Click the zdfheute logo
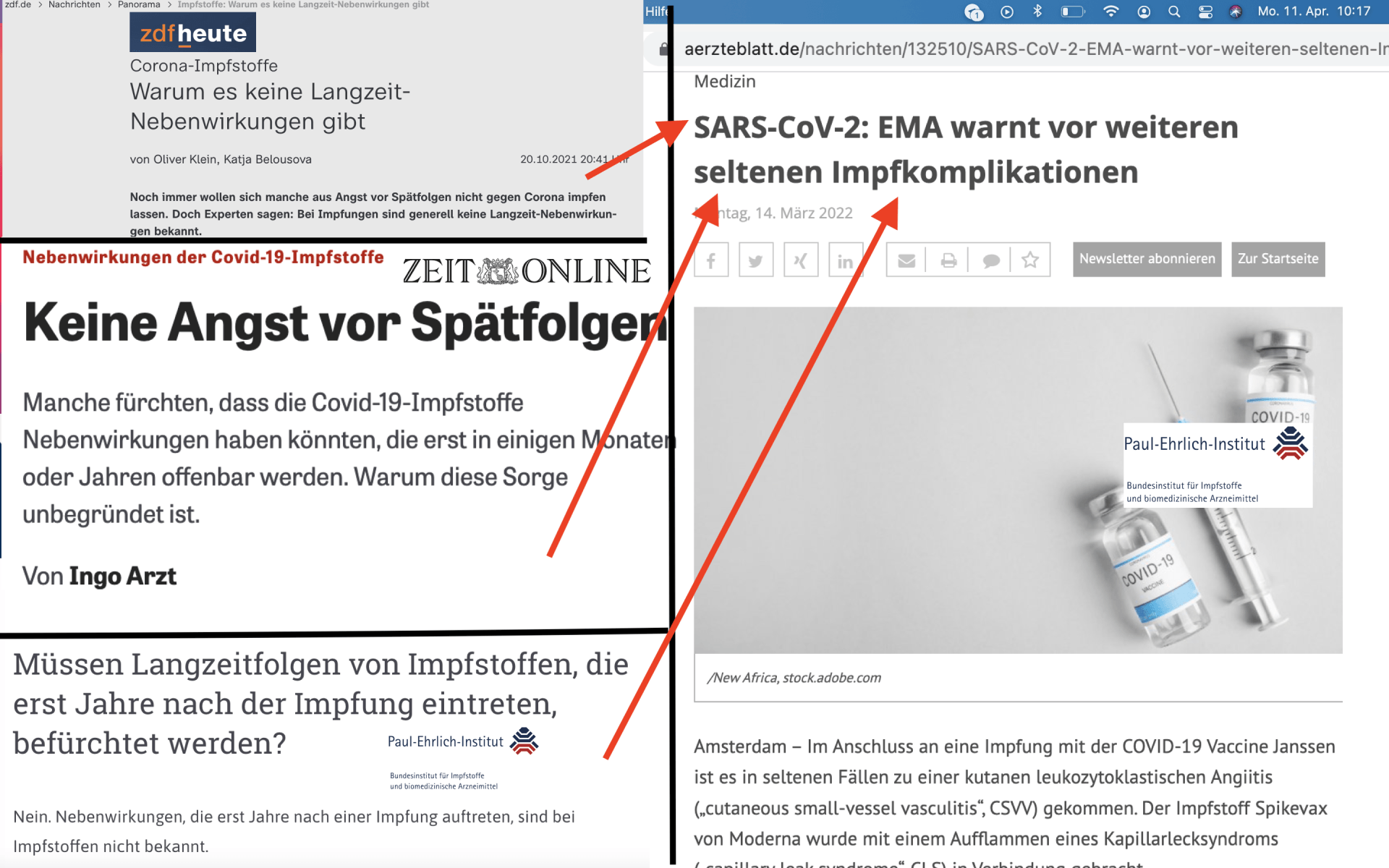Viewport: 1389px width, 868px height. pos(192,33)
